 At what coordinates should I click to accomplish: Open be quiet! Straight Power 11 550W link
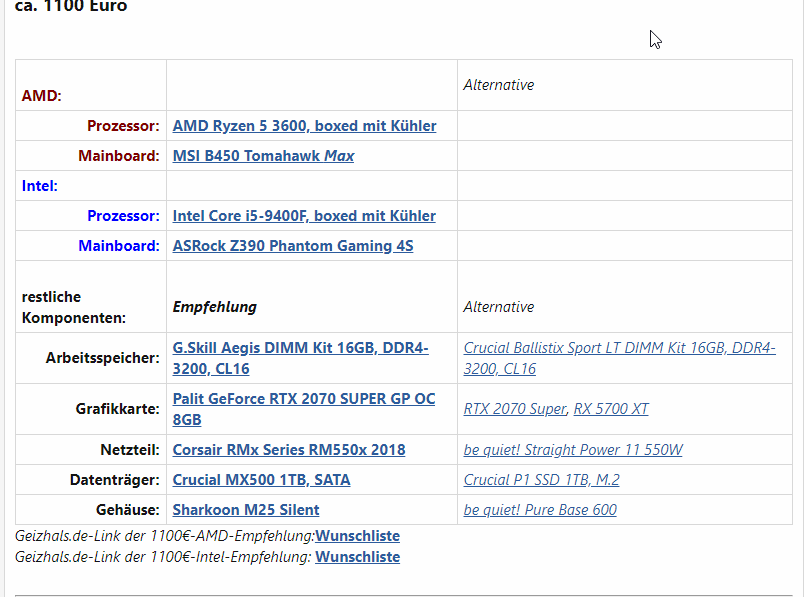pos(573,450)
